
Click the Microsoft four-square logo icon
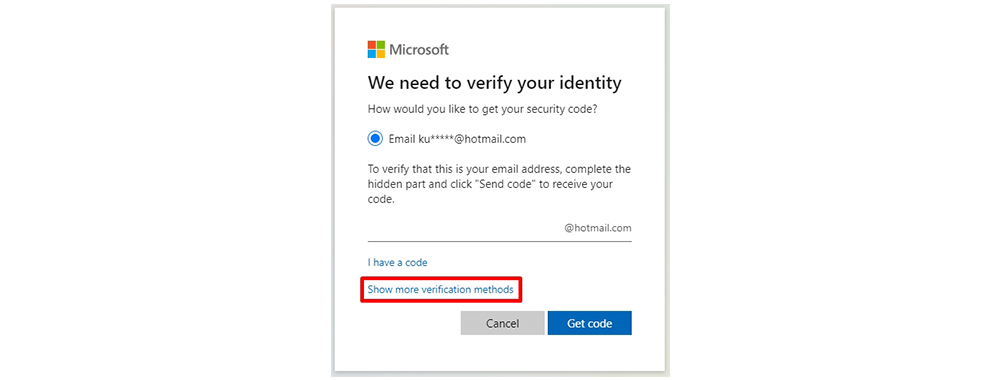click(x=376, y=50)
